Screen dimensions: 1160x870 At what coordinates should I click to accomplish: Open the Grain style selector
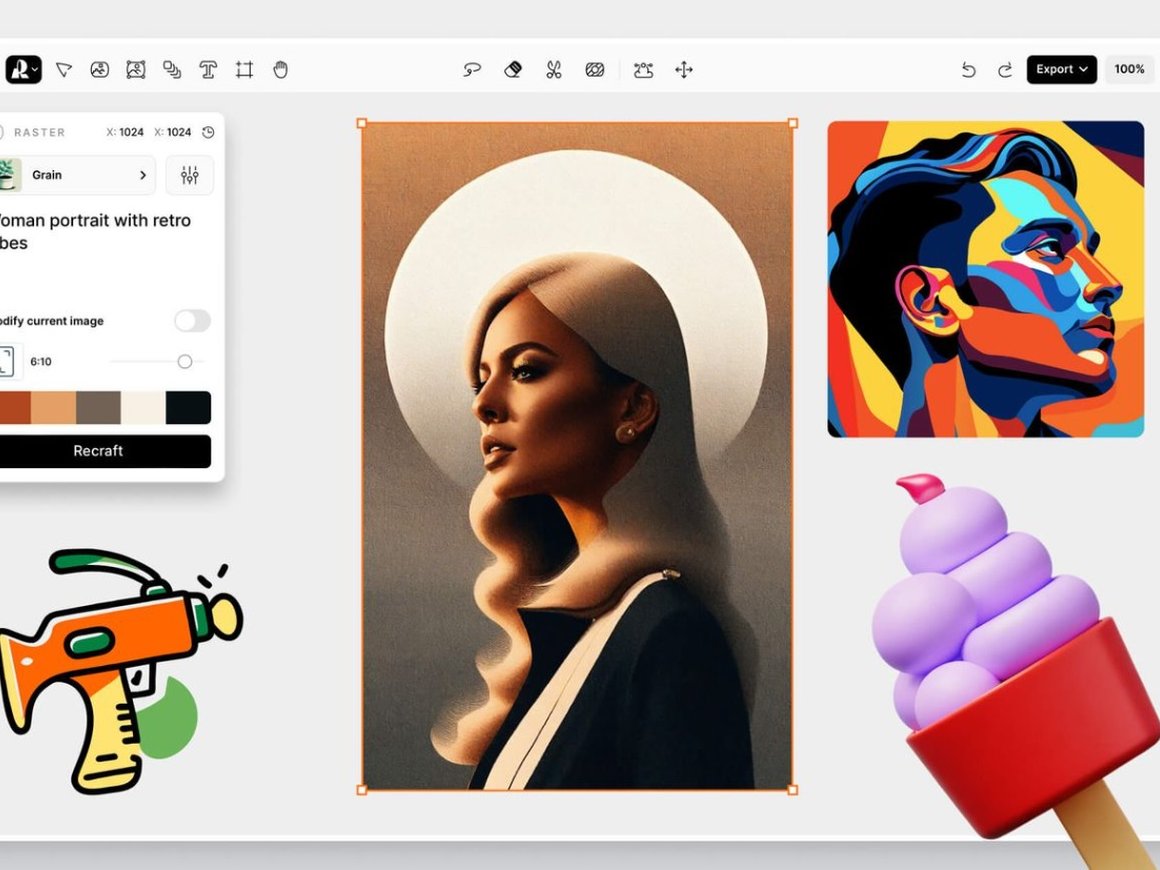point(78,175)
